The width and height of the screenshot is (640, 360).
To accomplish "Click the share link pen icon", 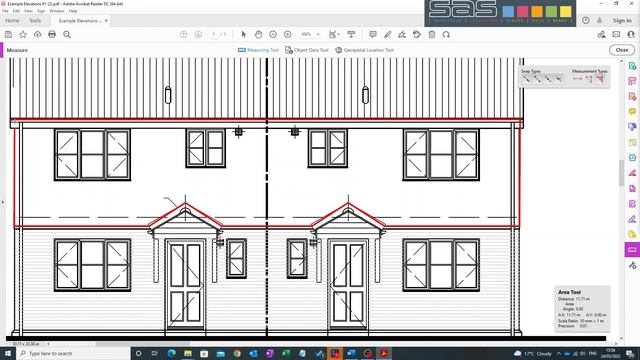I will click(x=601, y=35).
